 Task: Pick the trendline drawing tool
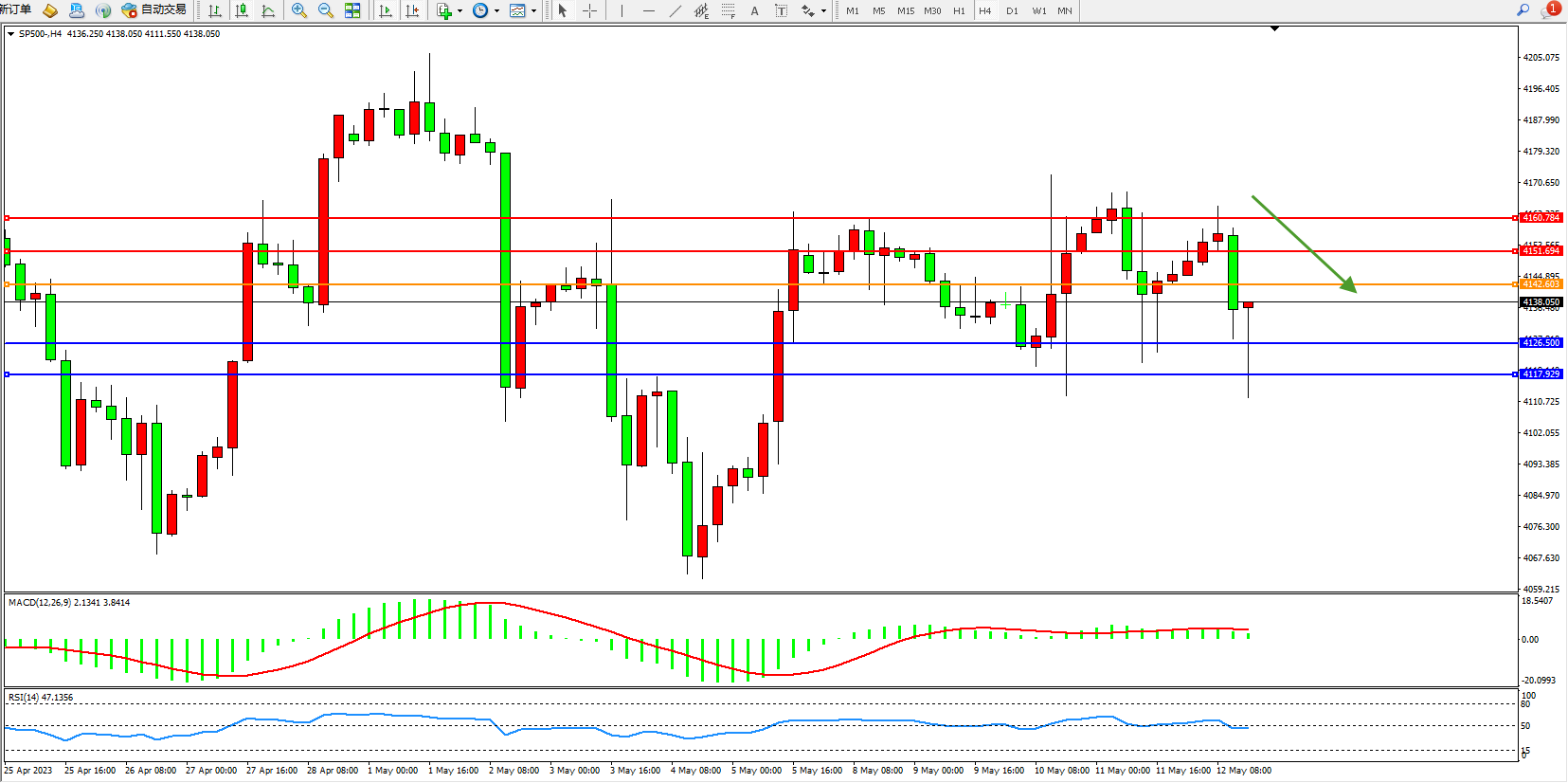pos(675,10)
